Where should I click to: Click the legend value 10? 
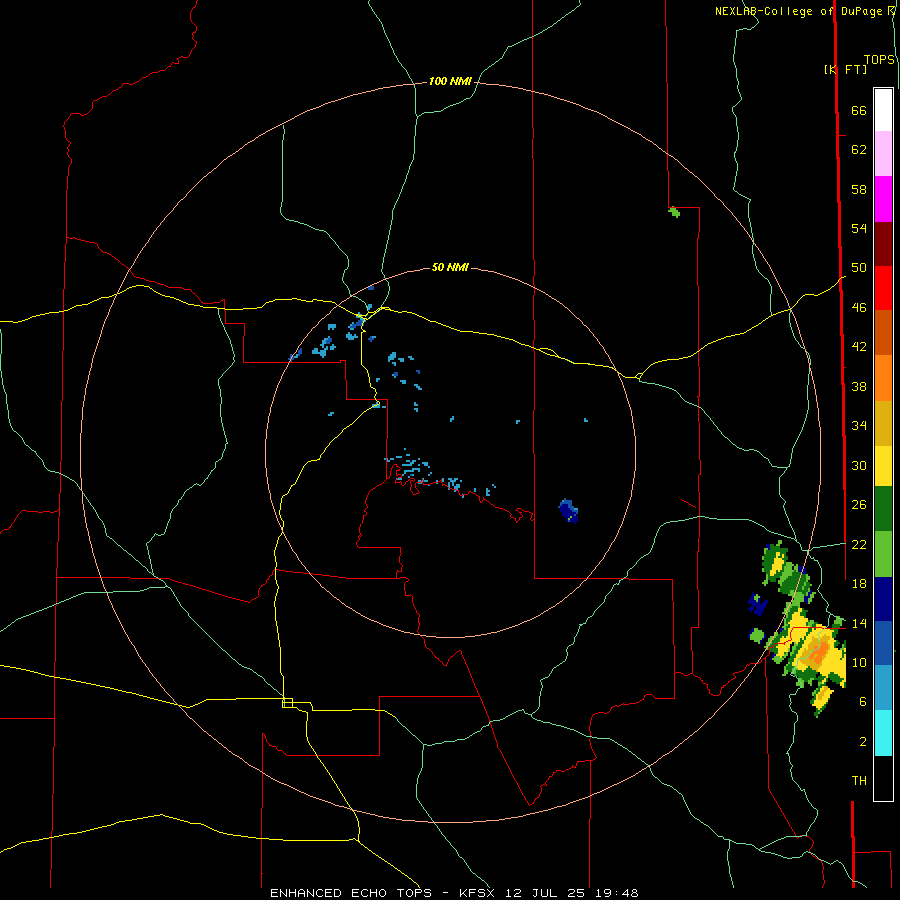pos(859,662)
